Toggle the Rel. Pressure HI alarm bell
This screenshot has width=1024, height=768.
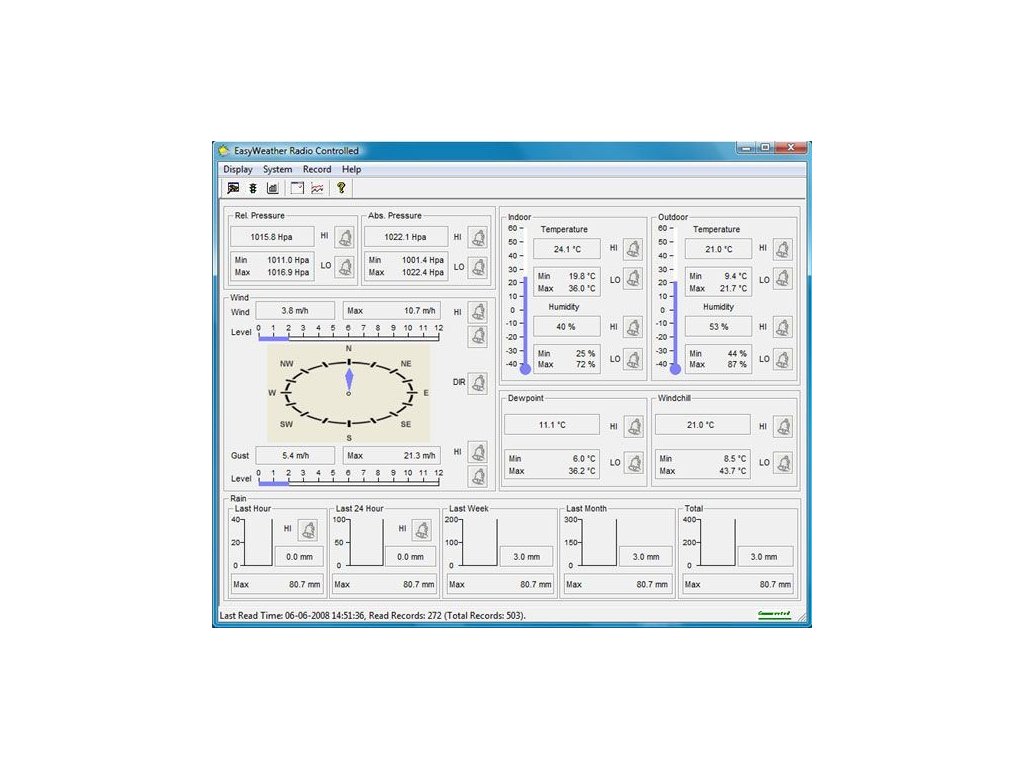coord(345,237)
